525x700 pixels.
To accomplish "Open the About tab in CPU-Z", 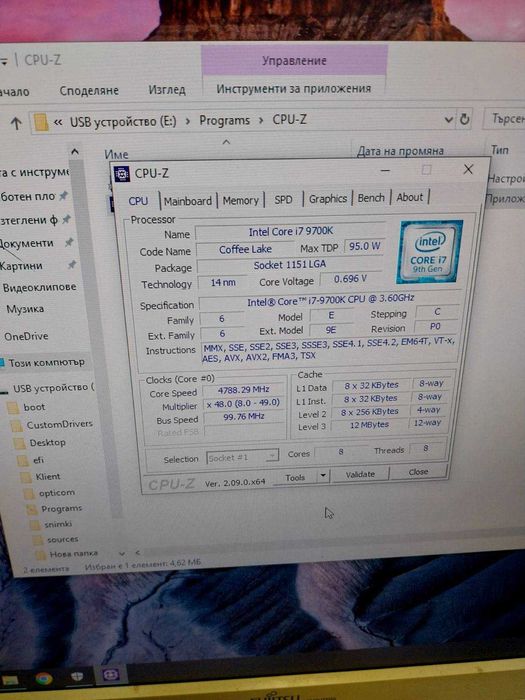I will coord(409,197).
